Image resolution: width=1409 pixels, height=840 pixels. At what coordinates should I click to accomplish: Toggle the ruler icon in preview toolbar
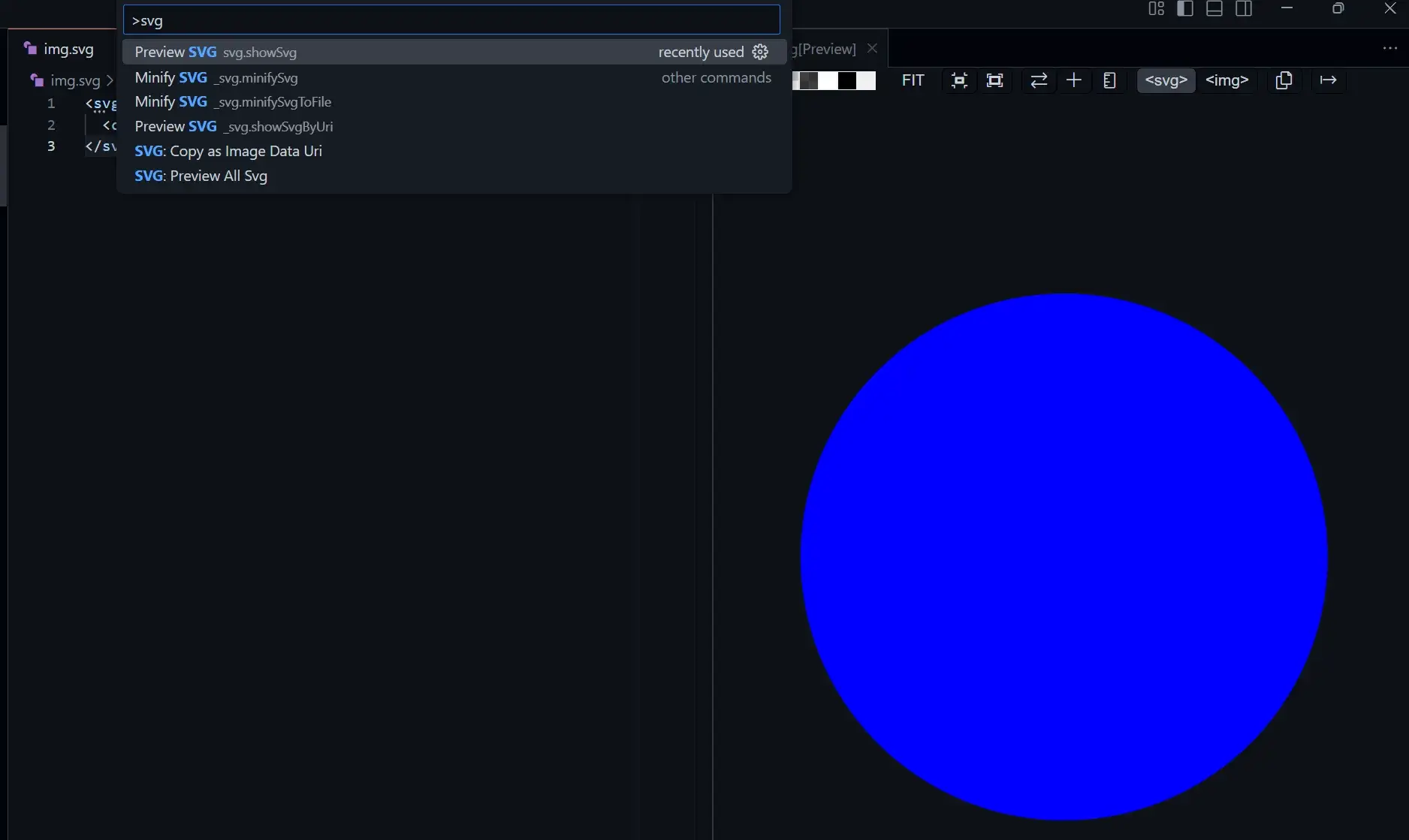tap(1109, 80)
